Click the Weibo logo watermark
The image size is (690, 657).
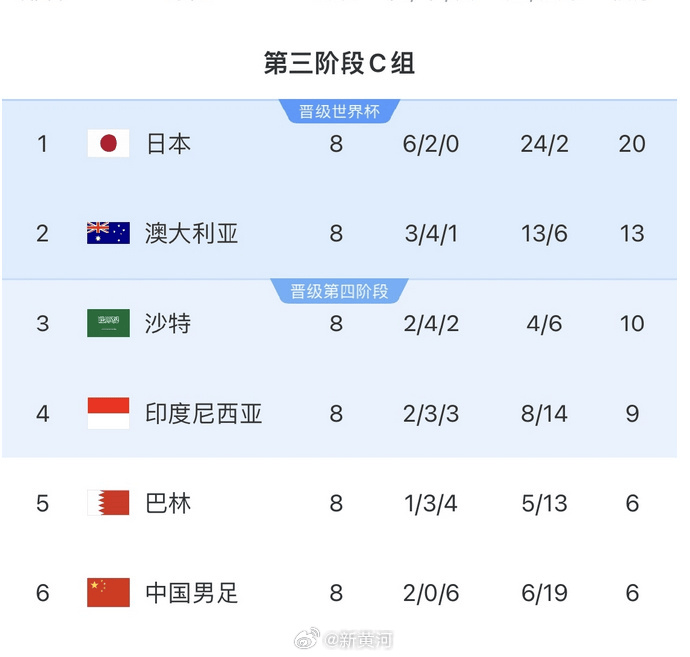(309, 639)
